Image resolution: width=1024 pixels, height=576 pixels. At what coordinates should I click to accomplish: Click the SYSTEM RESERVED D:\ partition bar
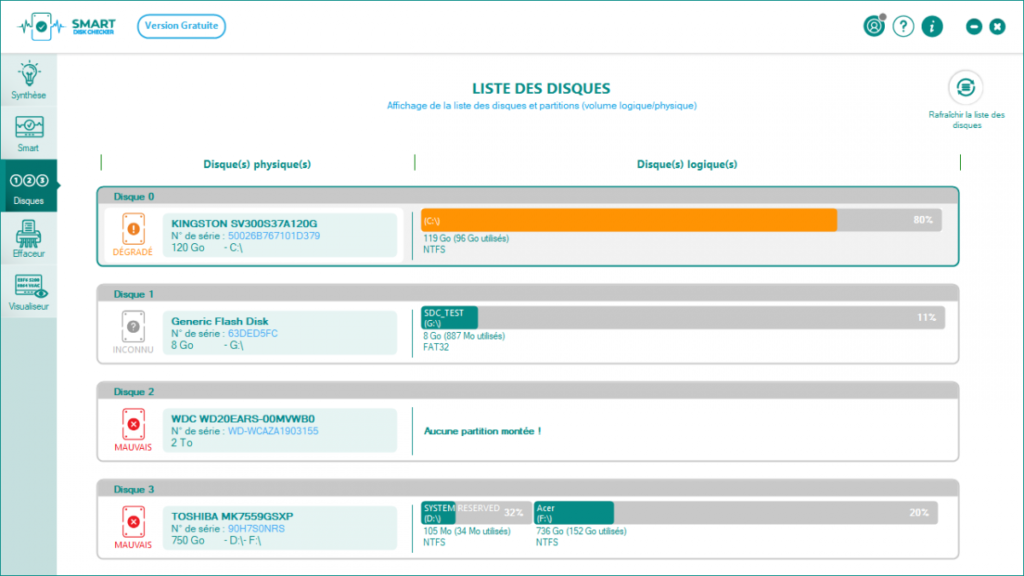click(476, 513)
